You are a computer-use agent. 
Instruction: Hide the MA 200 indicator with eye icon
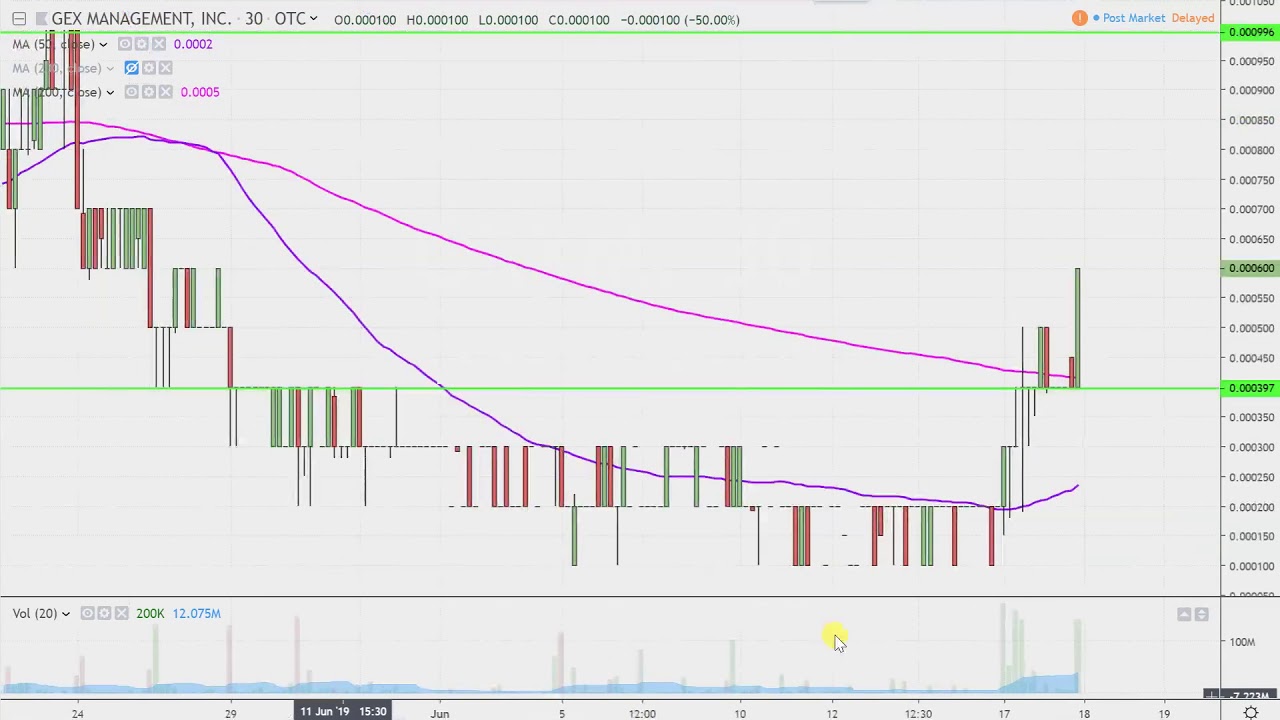[x=132, y=92]
